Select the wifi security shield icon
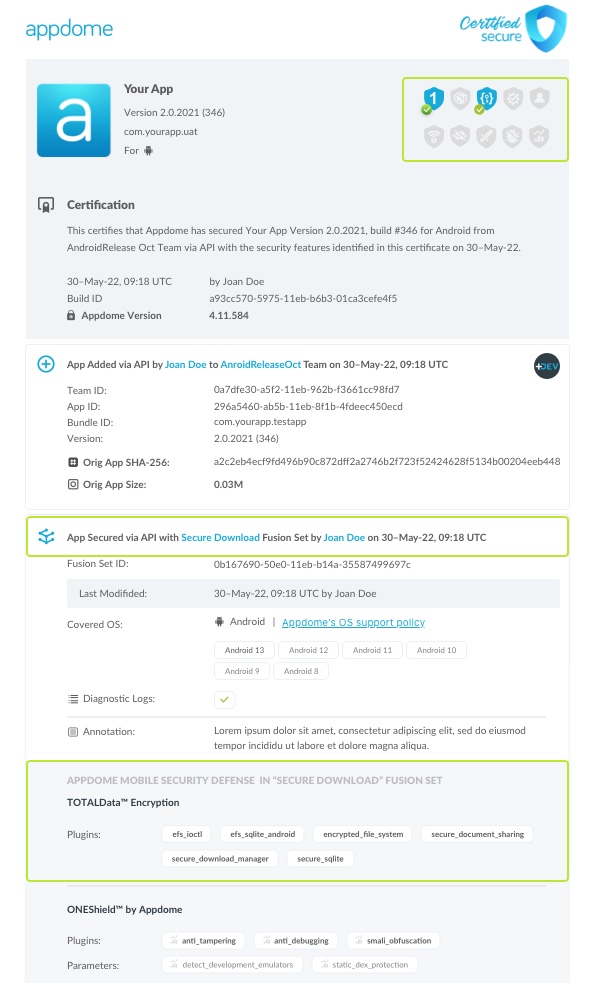The width and height of the screenshot is (595, 983). (x=434, y=135)
